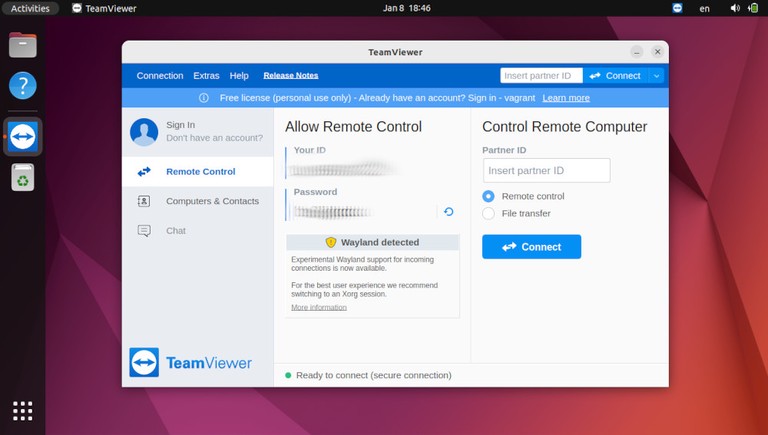Show applications grid in the dock
The image size is (768, 435).
coord(22,410)
